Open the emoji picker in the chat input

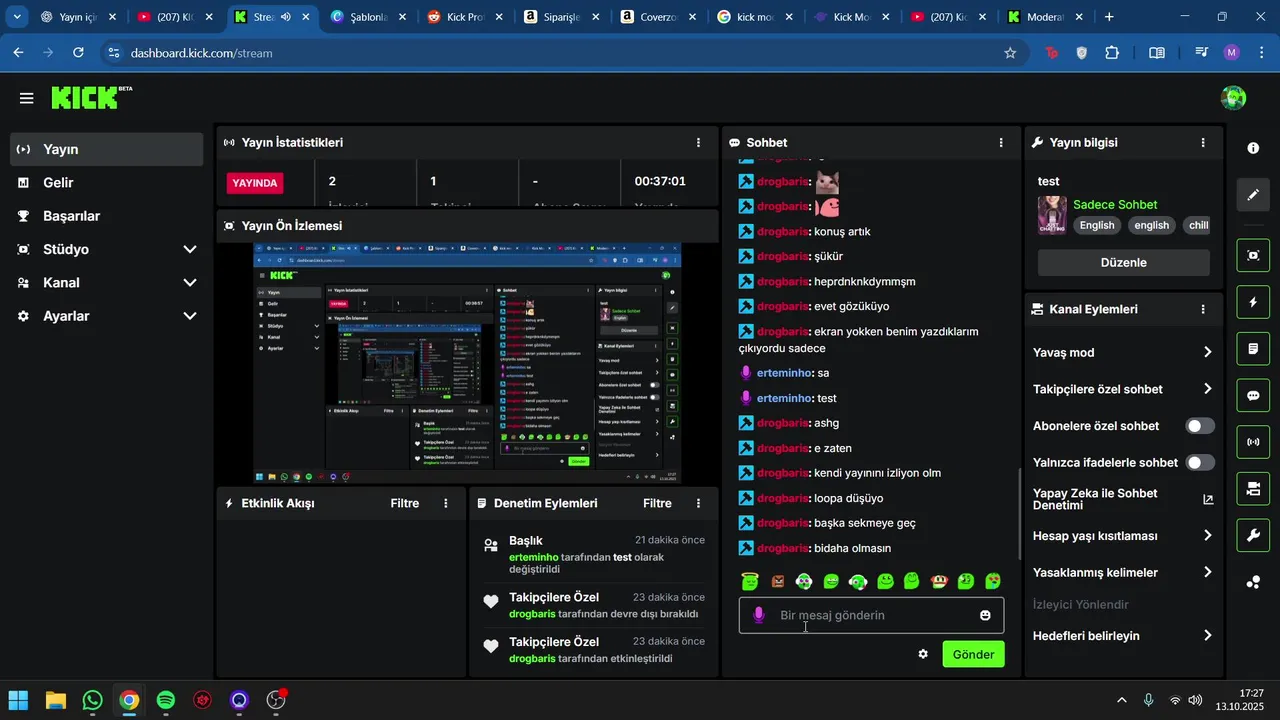985,615
